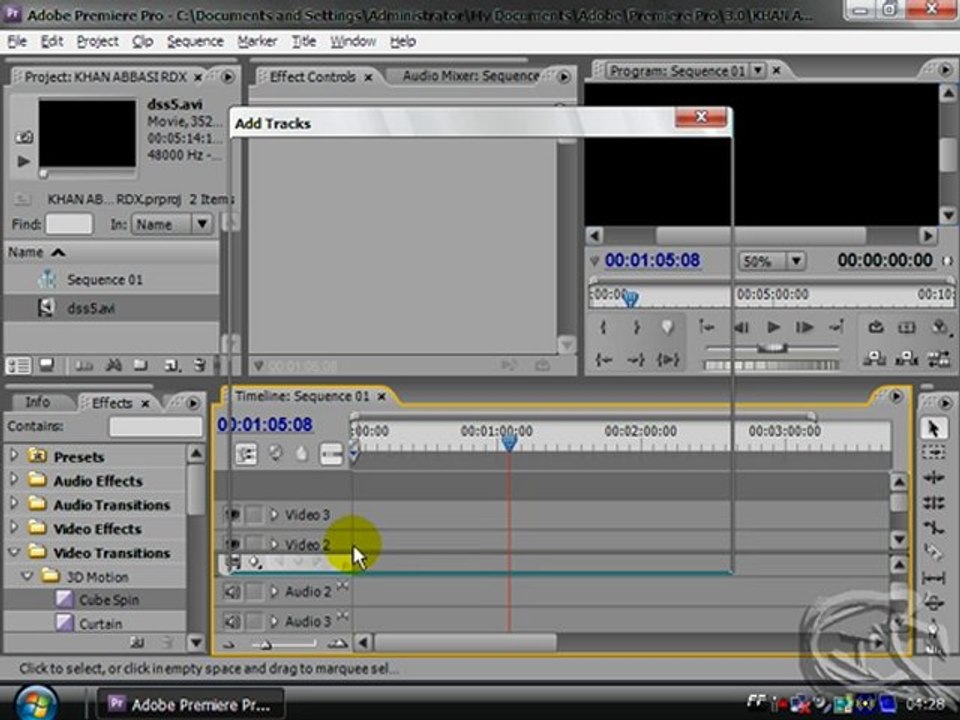The width and height of the screenshot is (960, 720).
Task: Select the Slip tool
Action: (933, 577)
